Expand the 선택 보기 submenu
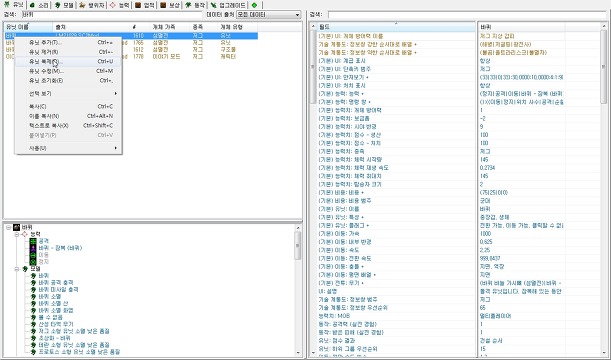 (68, 94)
